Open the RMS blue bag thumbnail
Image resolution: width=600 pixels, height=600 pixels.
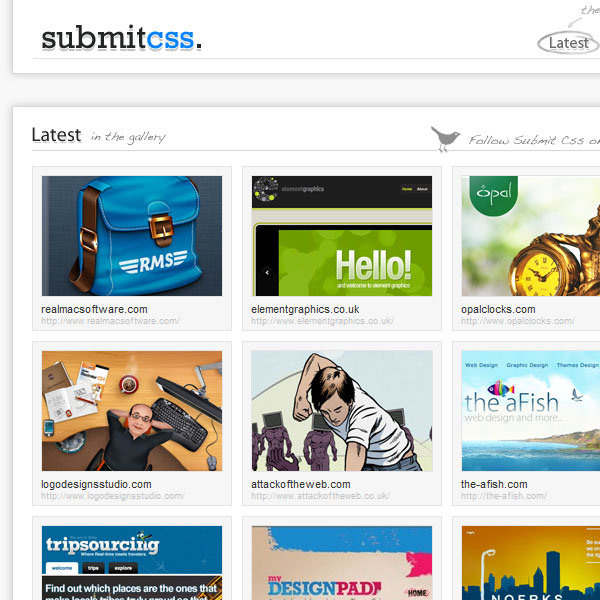(132, 236)
